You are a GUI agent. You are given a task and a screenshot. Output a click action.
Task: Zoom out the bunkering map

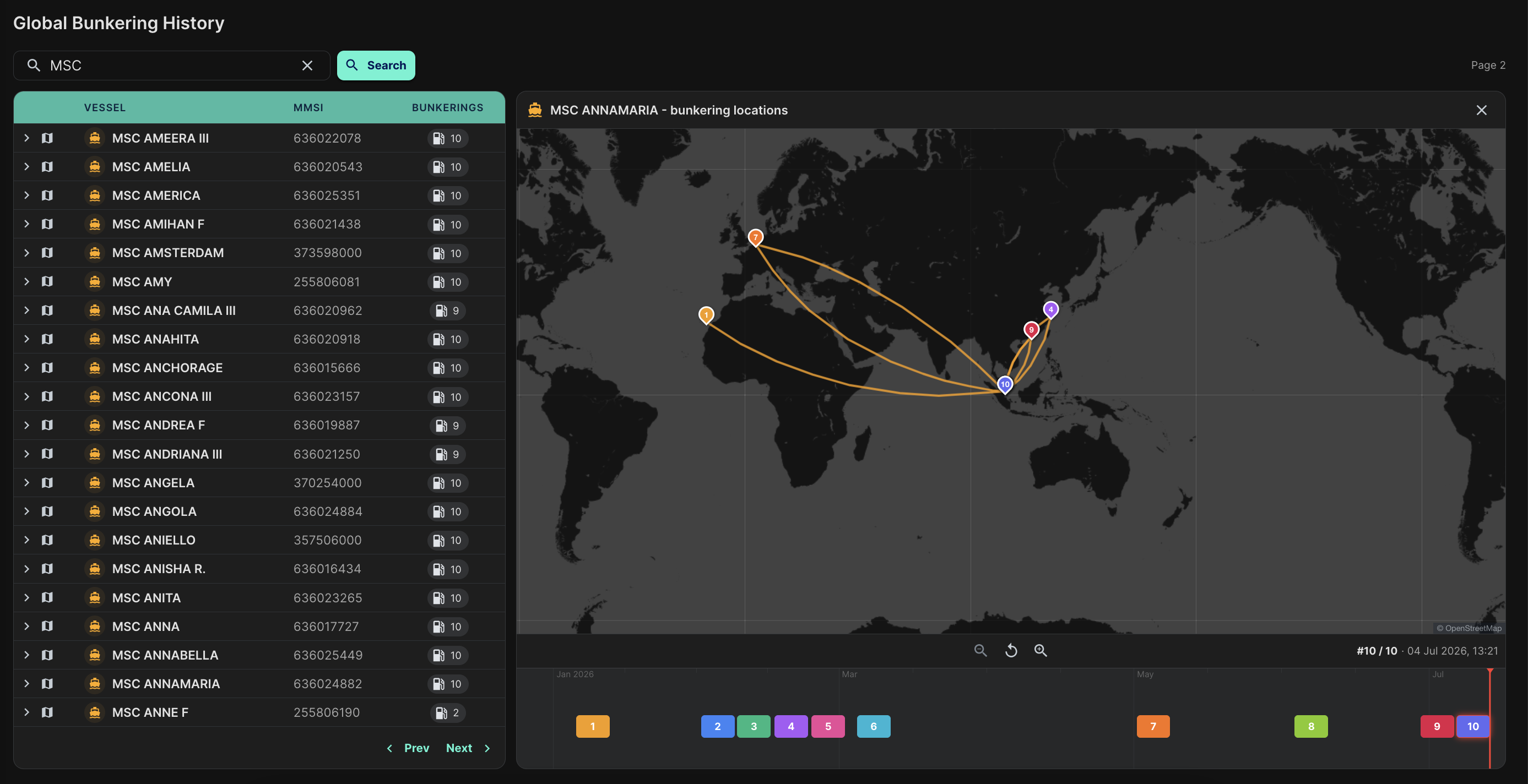980,651
